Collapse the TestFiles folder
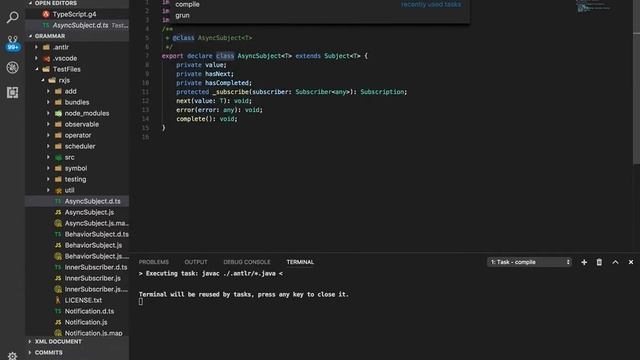 click(x=67, y=69)
